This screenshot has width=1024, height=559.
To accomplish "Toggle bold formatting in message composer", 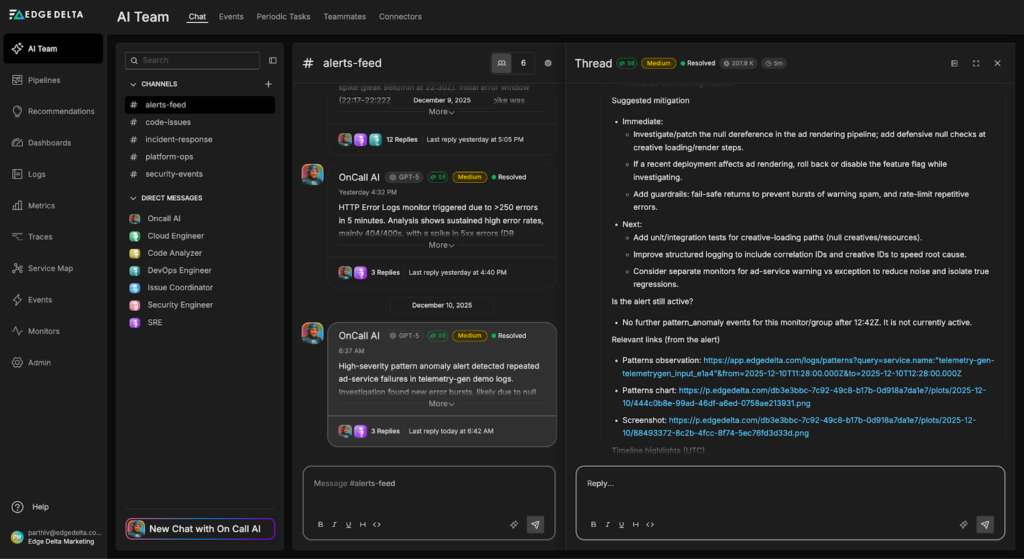I will click(321, 524).
